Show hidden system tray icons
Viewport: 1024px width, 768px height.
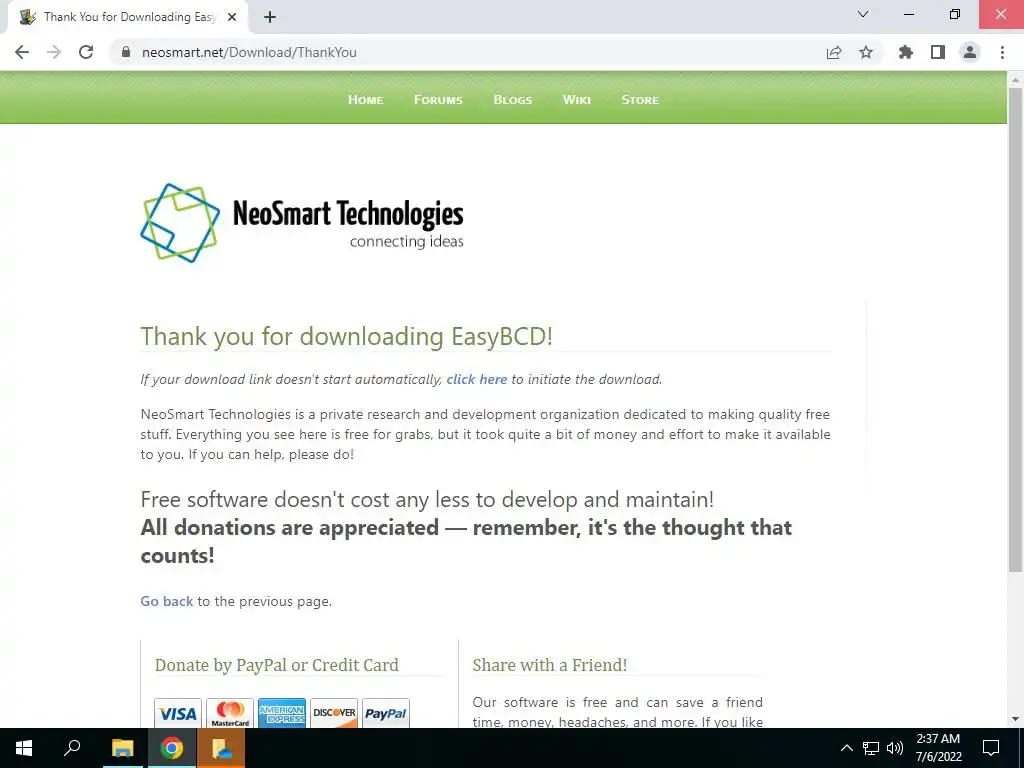coord(846,748)
